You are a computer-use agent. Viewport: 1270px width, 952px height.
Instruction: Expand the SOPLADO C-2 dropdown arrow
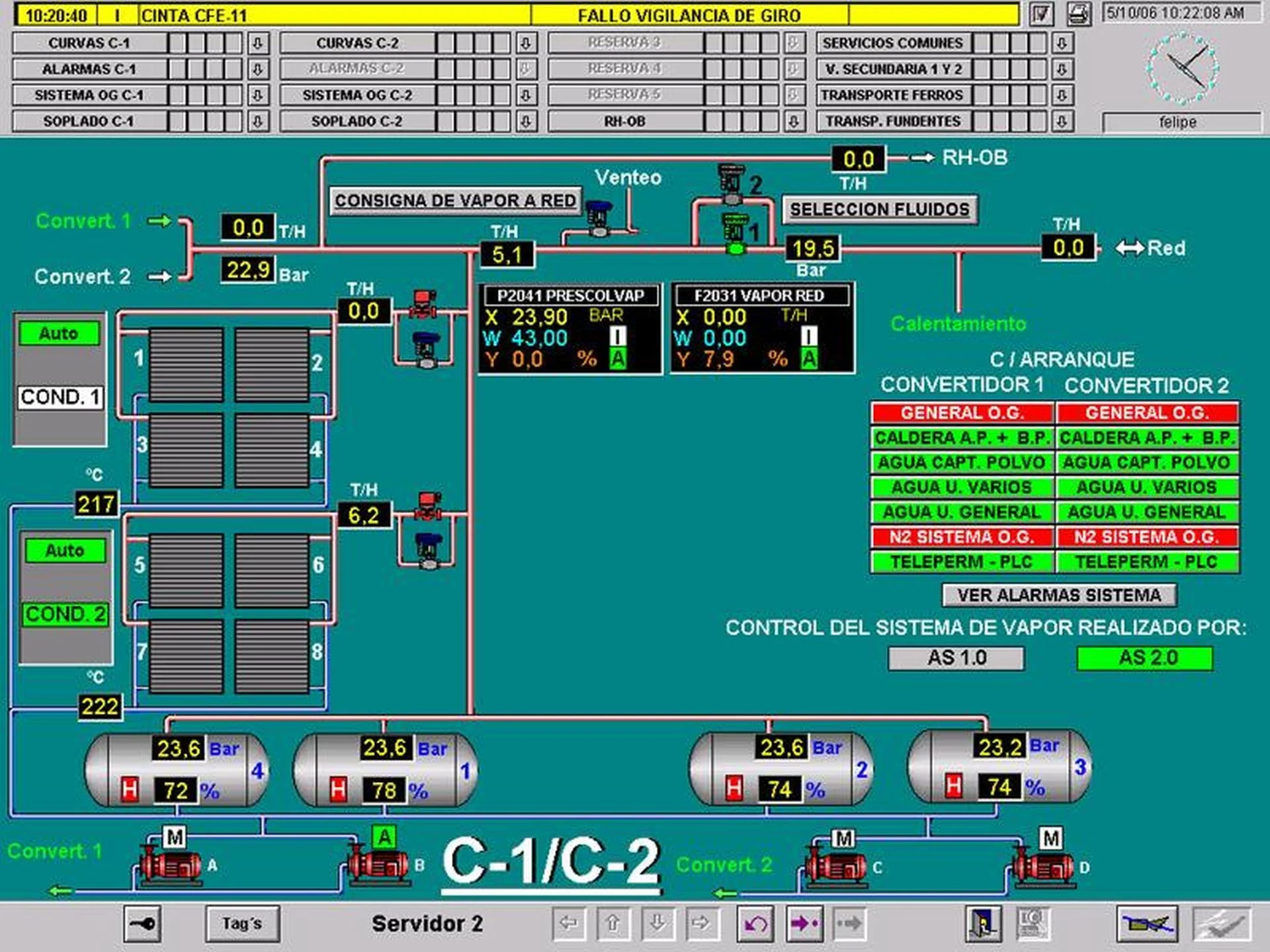pos(526,122)
